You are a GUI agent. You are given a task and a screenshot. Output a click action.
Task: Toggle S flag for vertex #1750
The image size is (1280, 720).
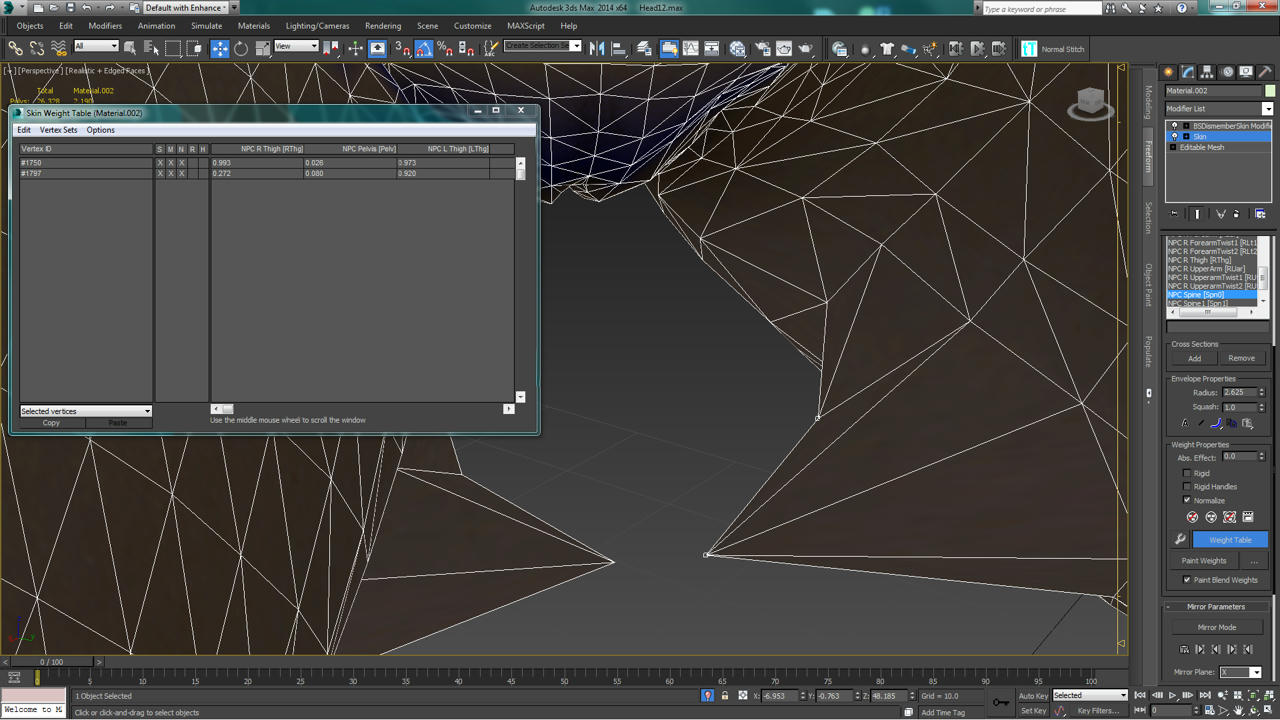(159, 162)
